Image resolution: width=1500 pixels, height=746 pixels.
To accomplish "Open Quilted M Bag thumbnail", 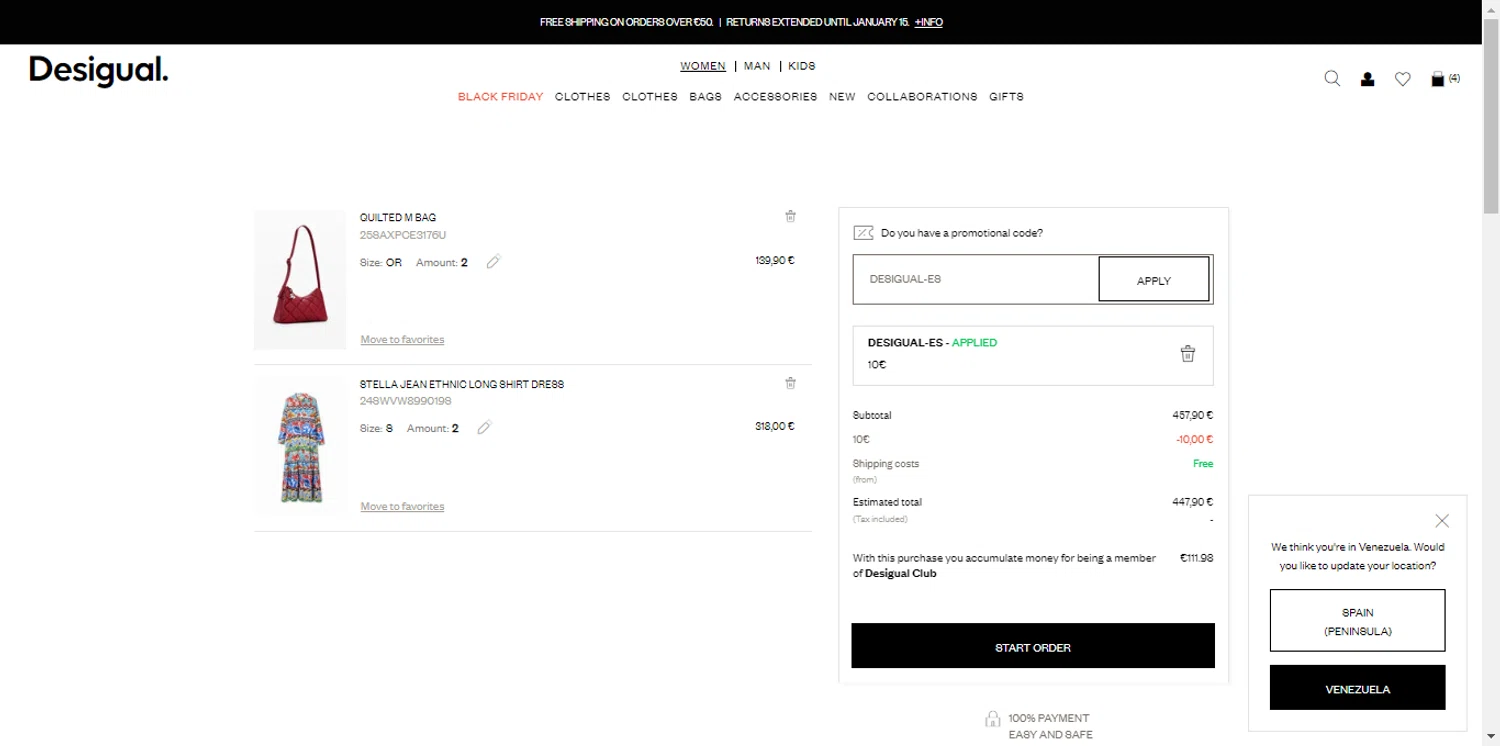I will point(300,280).
